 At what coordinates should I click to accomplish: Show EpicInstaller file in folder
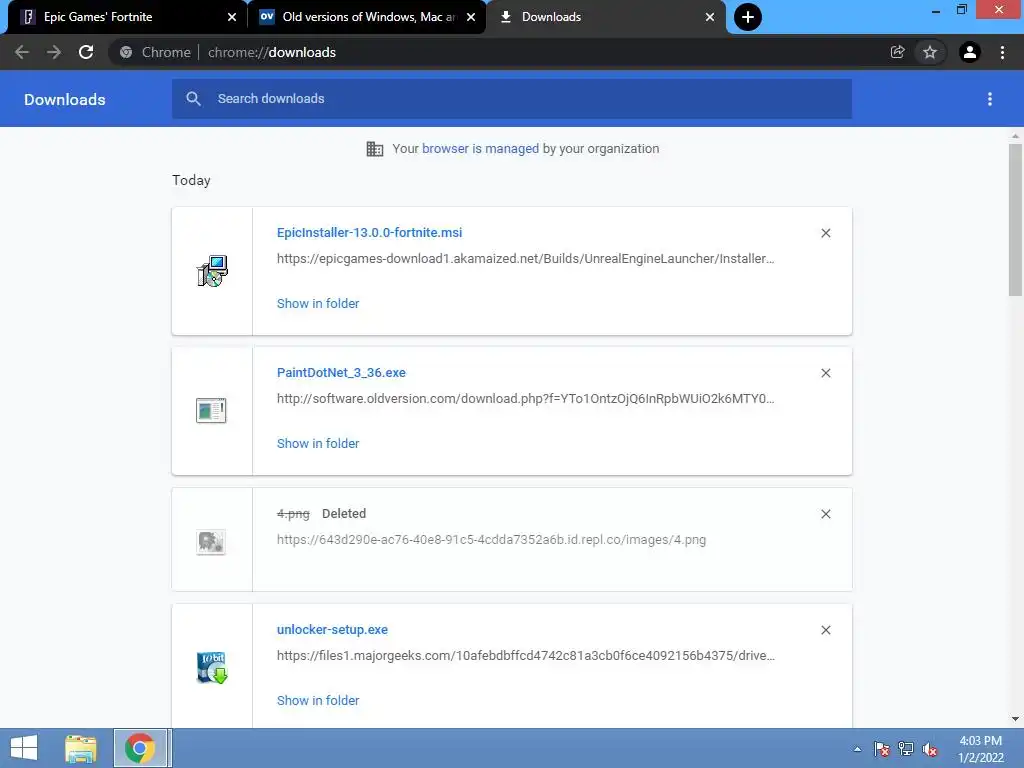coord(318,304)
